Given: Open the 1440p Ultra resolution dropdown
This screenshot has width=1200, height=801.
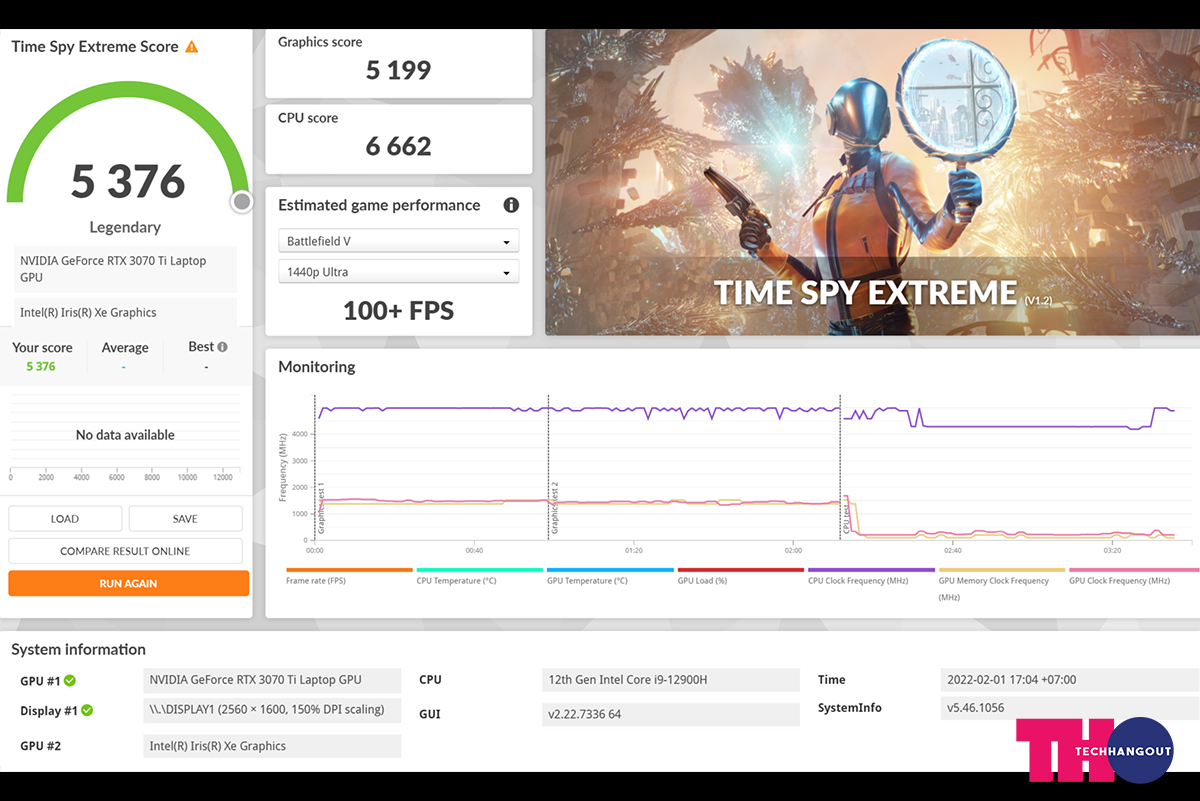Looking at the screenshot, I should (398, 271).
